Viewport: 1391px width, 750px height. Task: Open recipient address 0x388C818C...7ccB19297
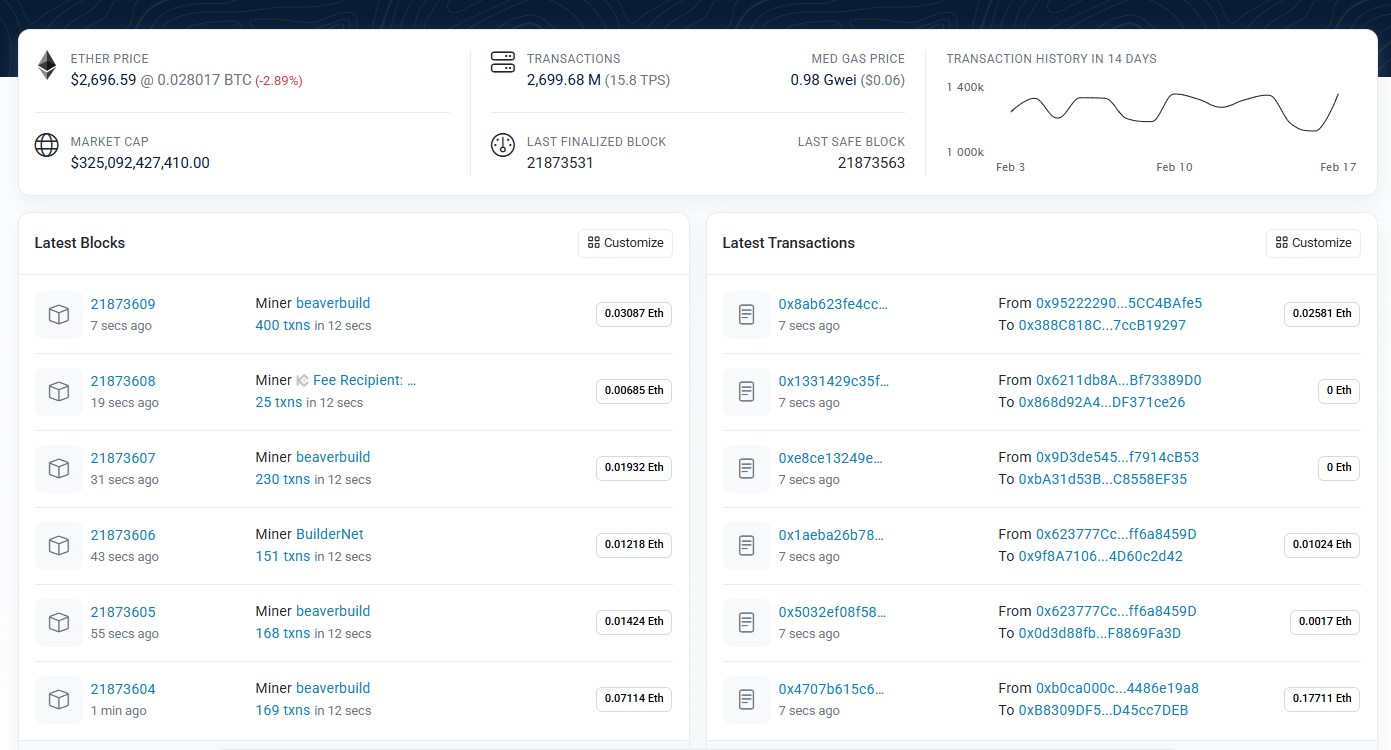click(1102, 325)
